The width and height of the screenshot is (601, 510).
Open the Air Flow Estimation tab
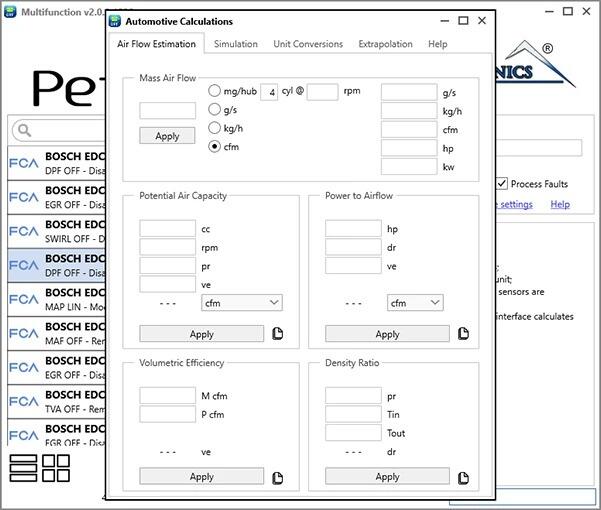(156, 44)
